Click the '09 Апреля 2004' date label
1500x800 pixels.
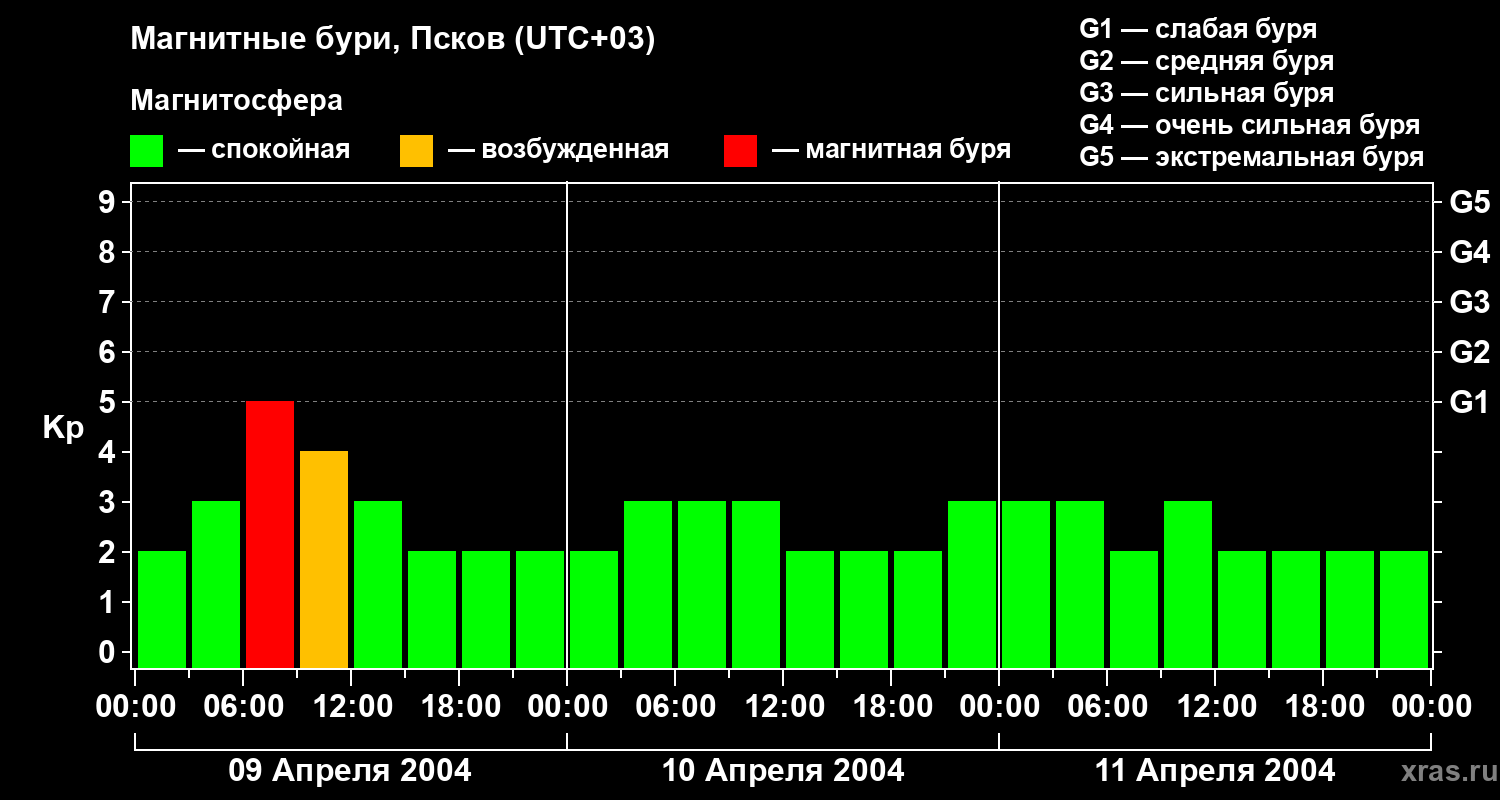pos(350,770)
